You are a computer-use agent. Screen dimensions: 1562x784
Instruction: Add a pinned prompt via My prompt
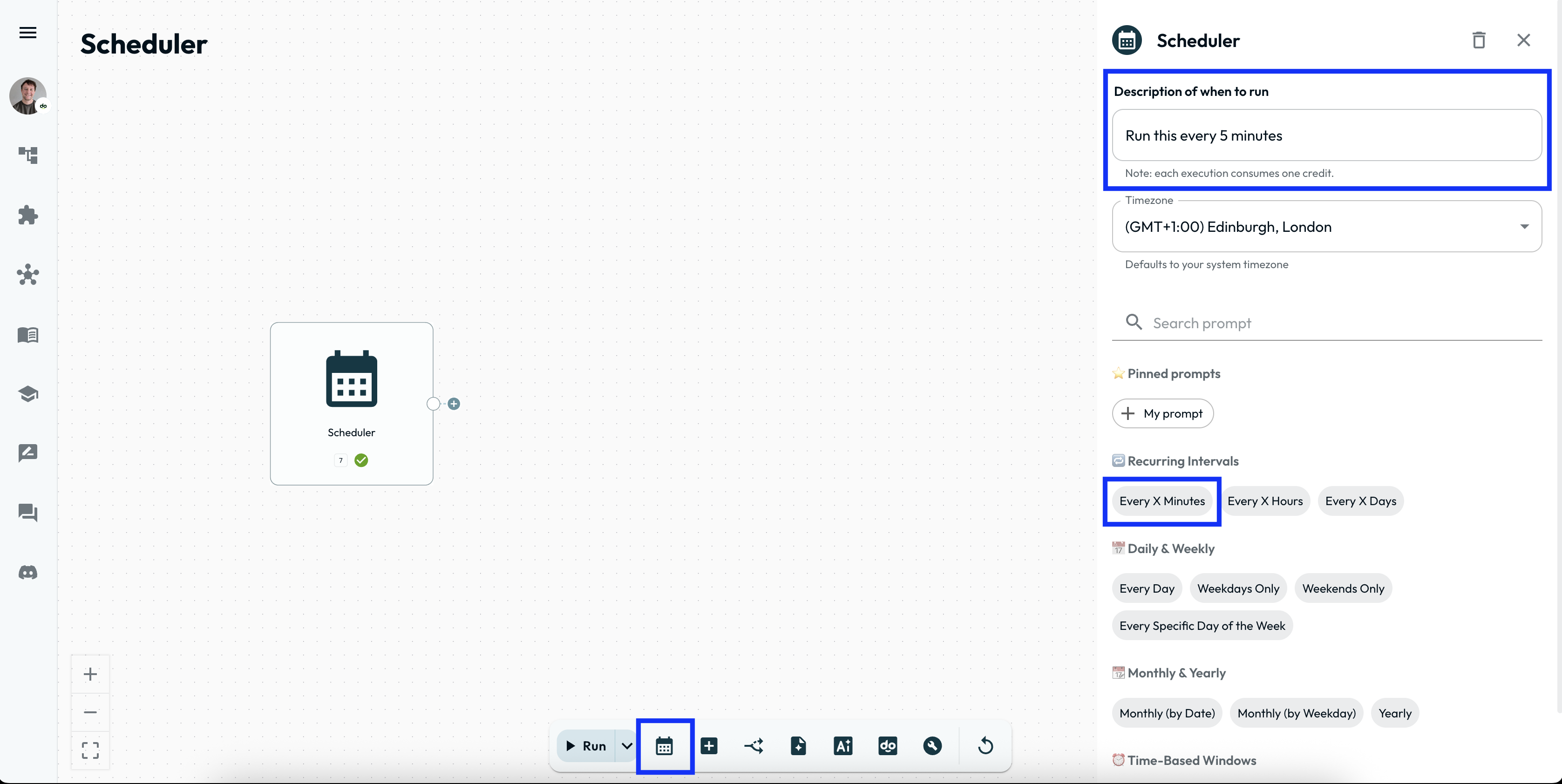[x=1162, y=413]
